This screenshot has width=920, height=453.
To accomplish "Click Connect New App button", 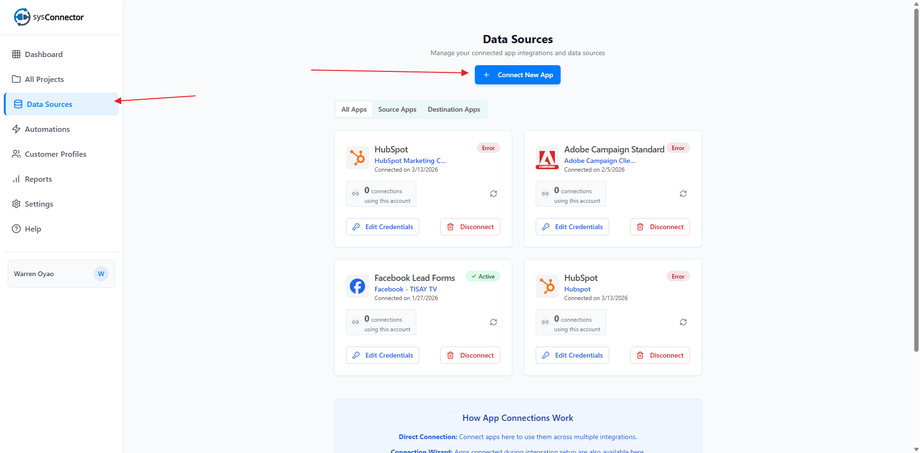I will coord(517,75).
